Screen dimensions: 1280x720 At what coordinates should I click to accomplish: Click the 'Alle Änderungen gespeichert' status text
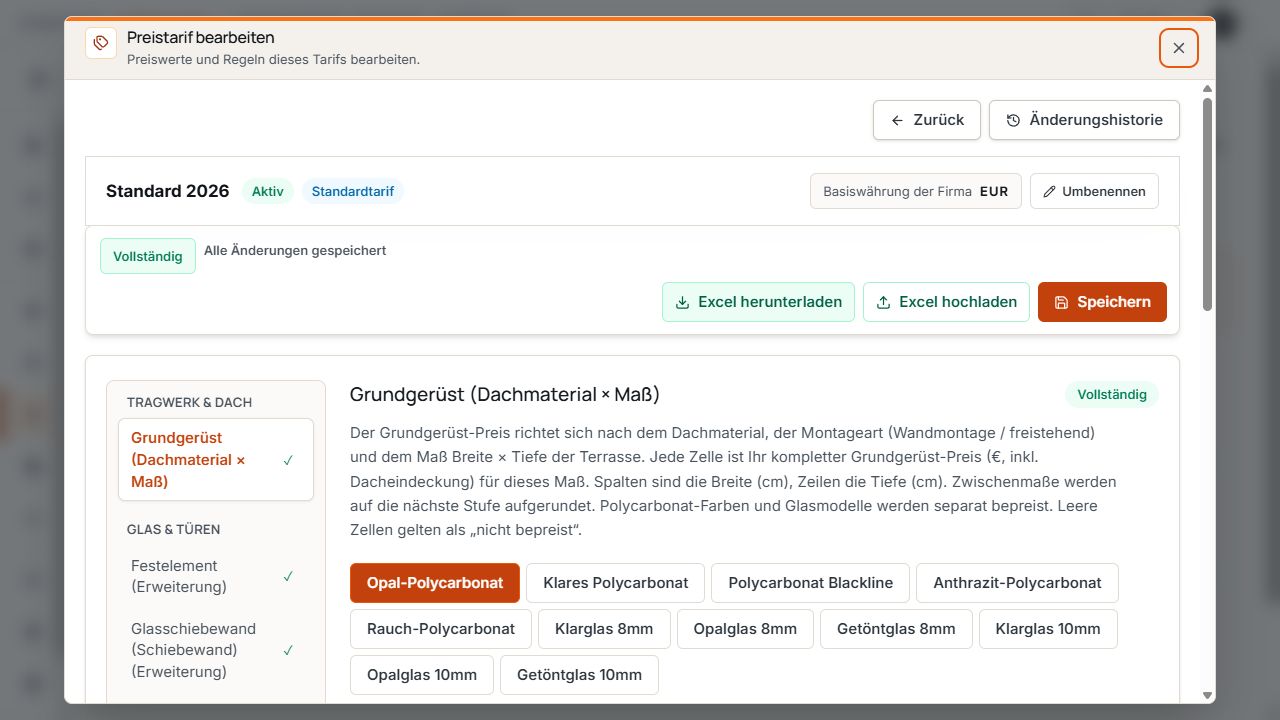tap(295, 251)
